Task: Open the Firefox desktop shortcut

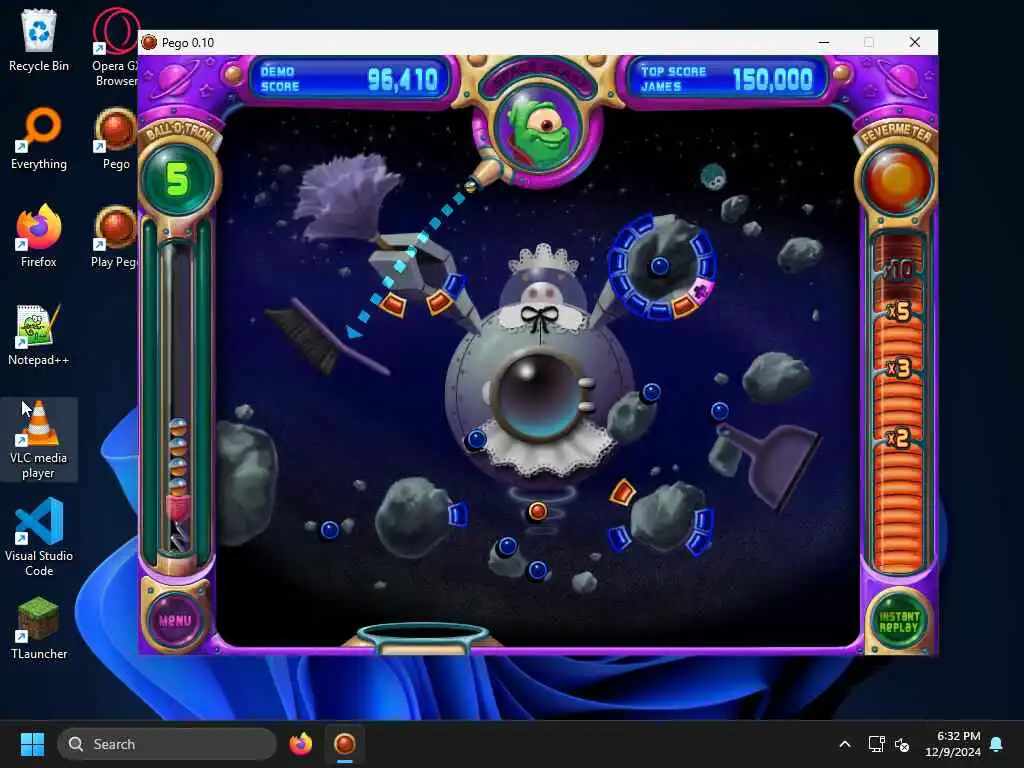Action: (39, 236)
